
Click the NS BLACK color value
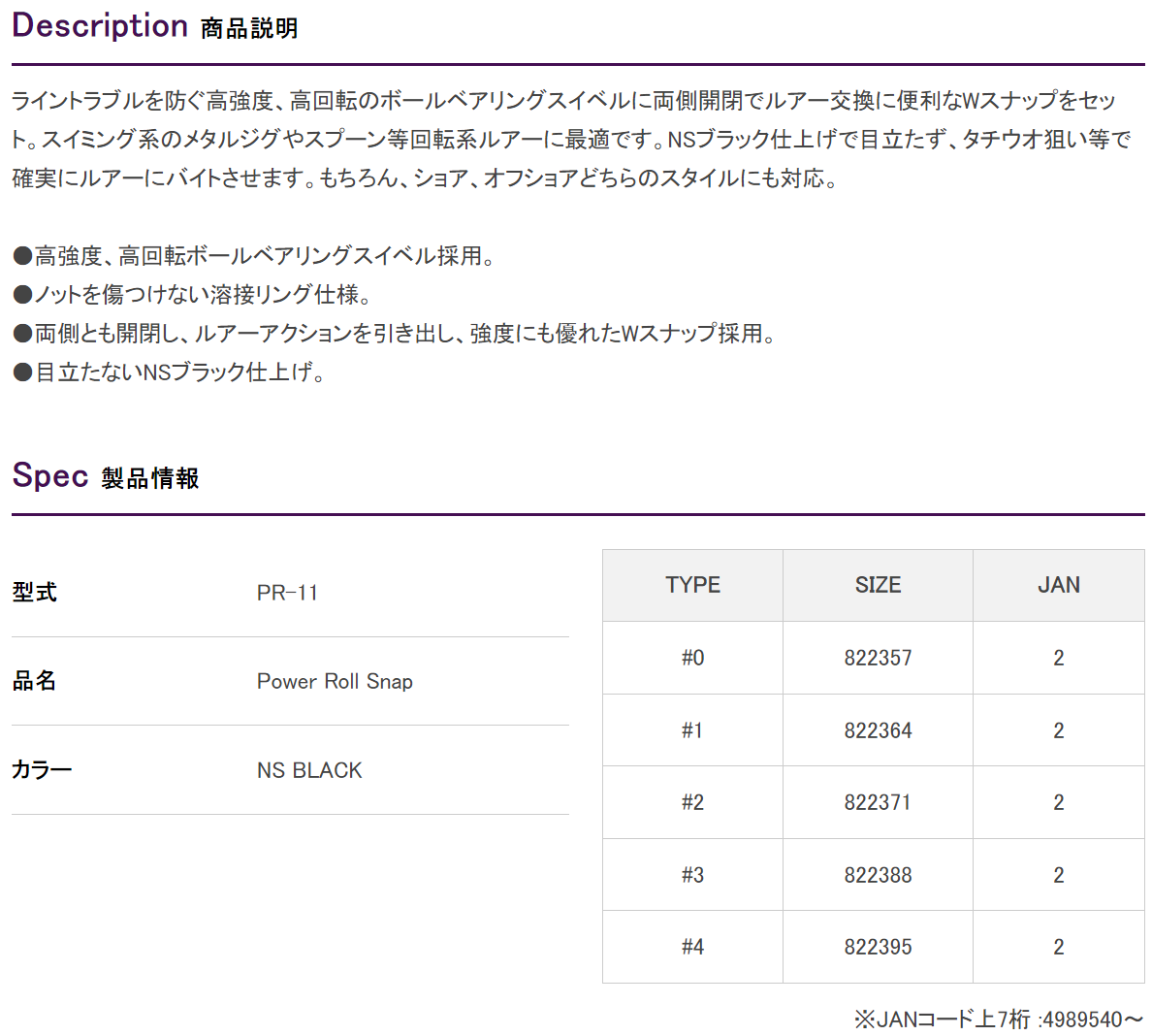tap(309, 771)
